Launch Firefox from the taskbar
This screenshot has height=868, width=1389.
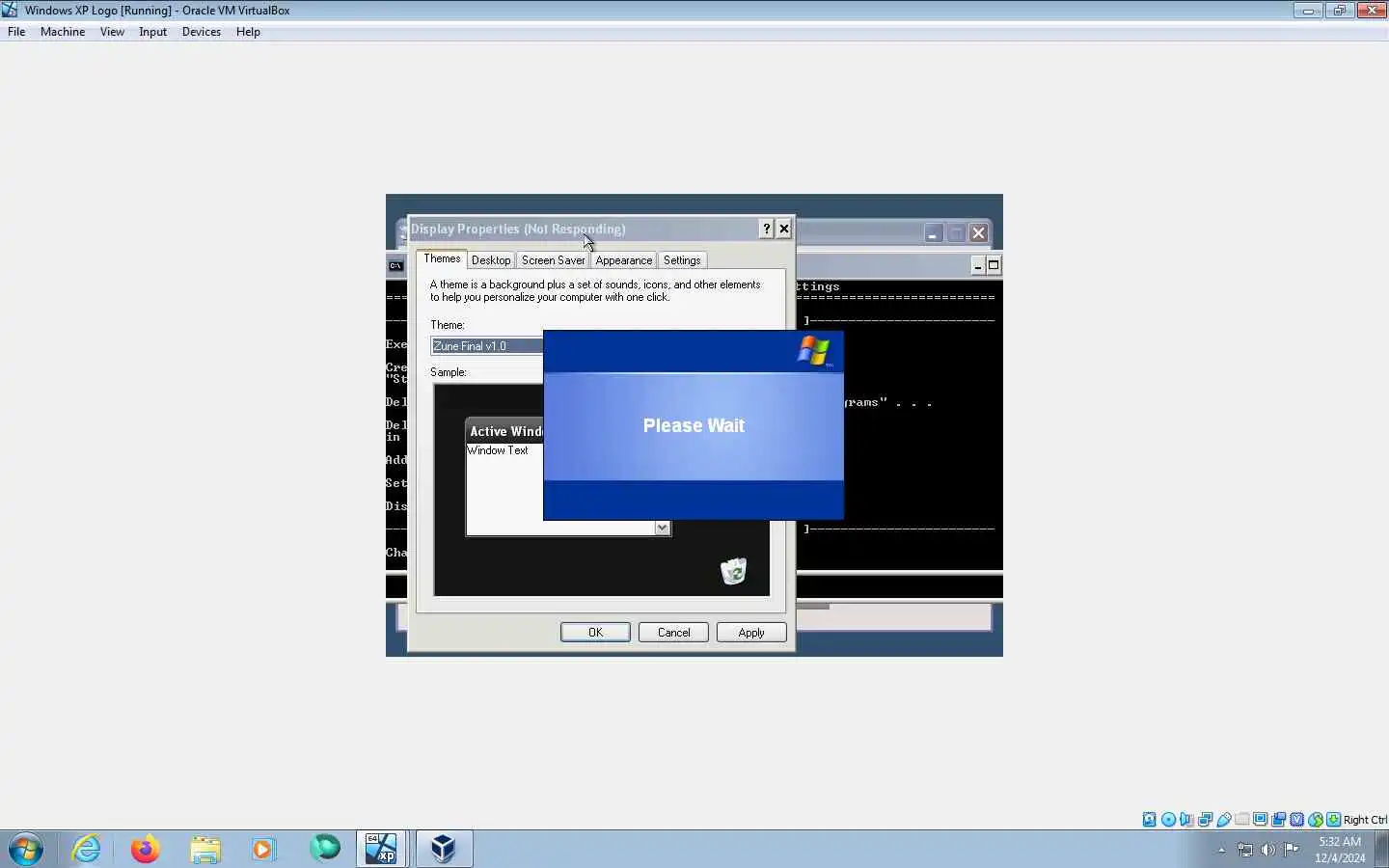(146, 849)
